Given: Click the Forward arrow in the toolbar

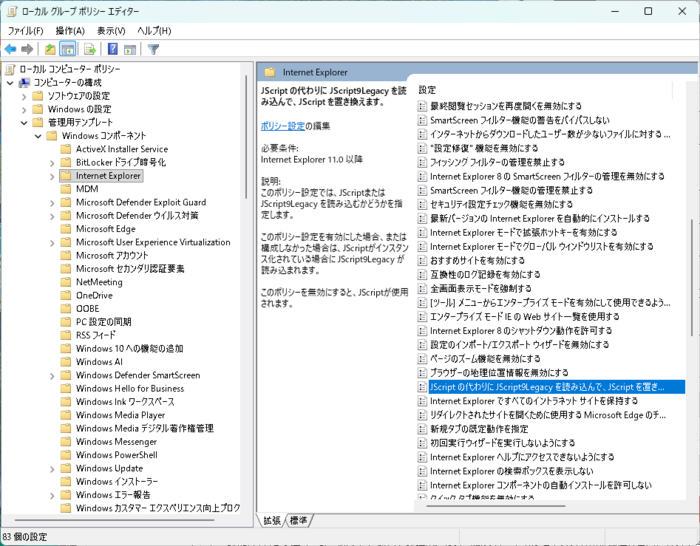Looking at the screenshot, I should [28, 49].
